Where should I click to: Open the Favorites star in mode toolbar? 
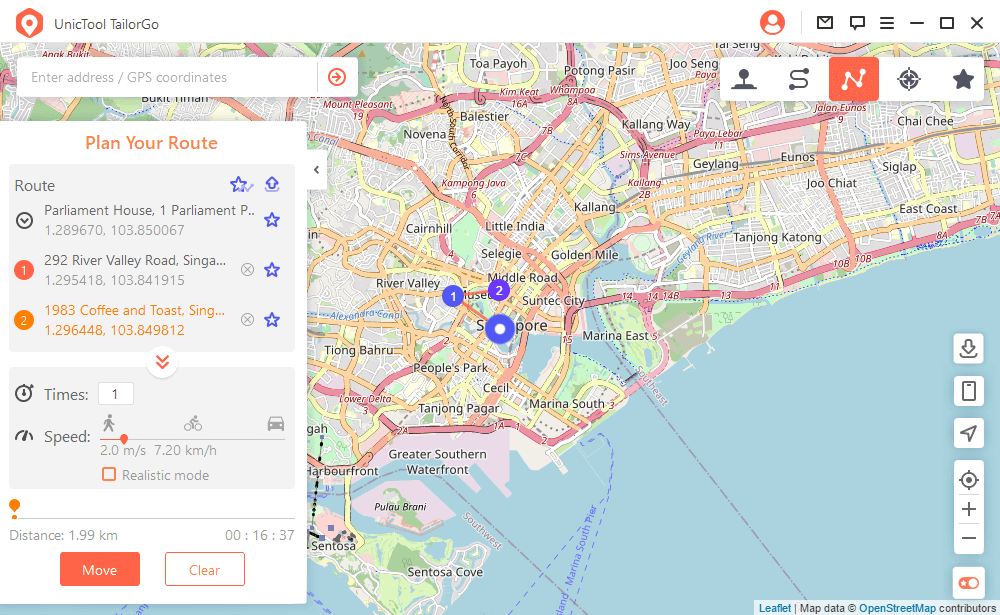(x=963, y=79)
